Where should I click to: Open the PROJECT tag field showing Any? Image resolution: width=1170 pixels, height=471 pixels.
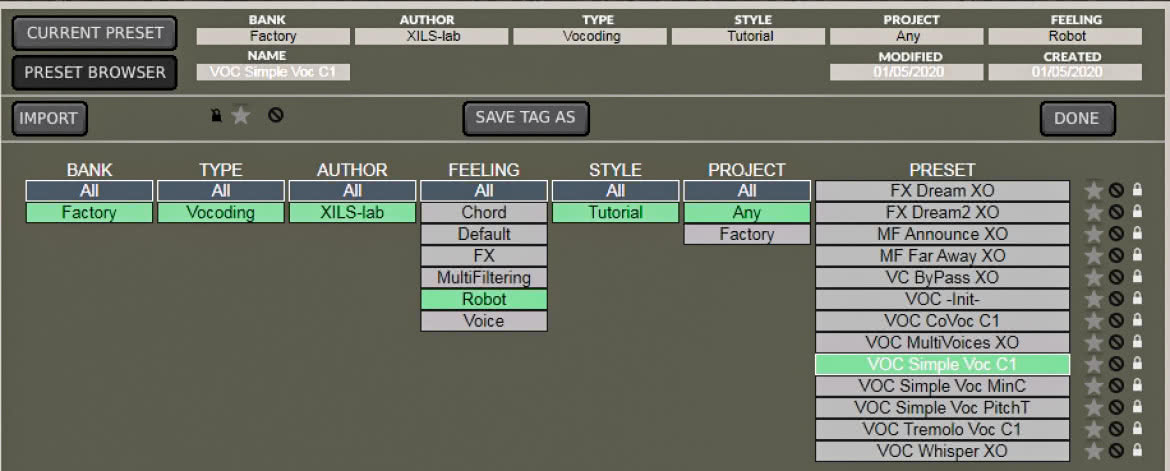(907, 36)
